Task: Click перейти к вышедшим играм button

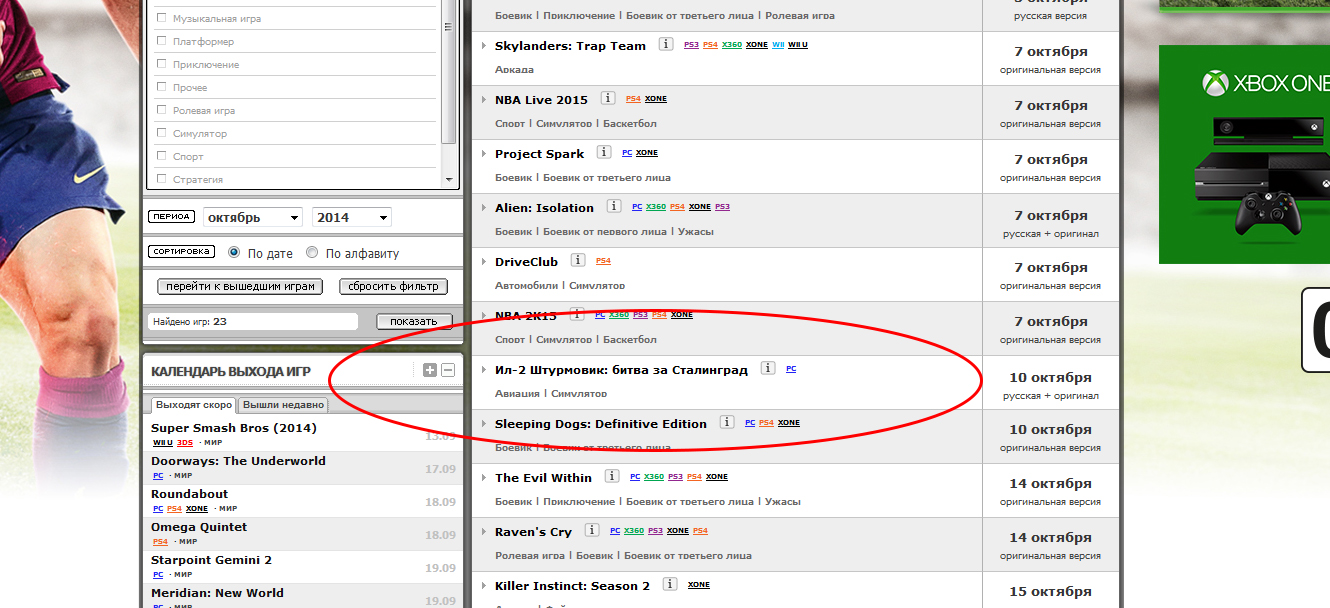Action: click(240, 286)
